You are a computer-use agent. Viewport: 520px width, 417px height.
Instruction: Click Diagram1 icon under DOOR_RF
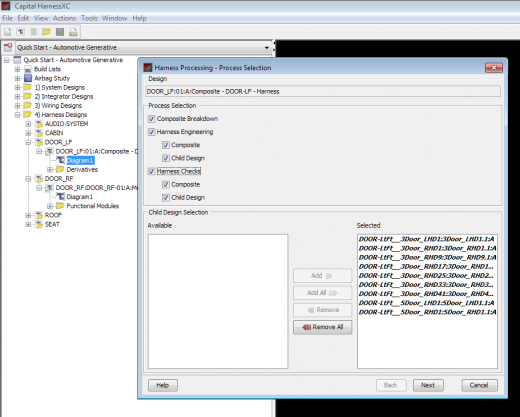click(60, 197)
